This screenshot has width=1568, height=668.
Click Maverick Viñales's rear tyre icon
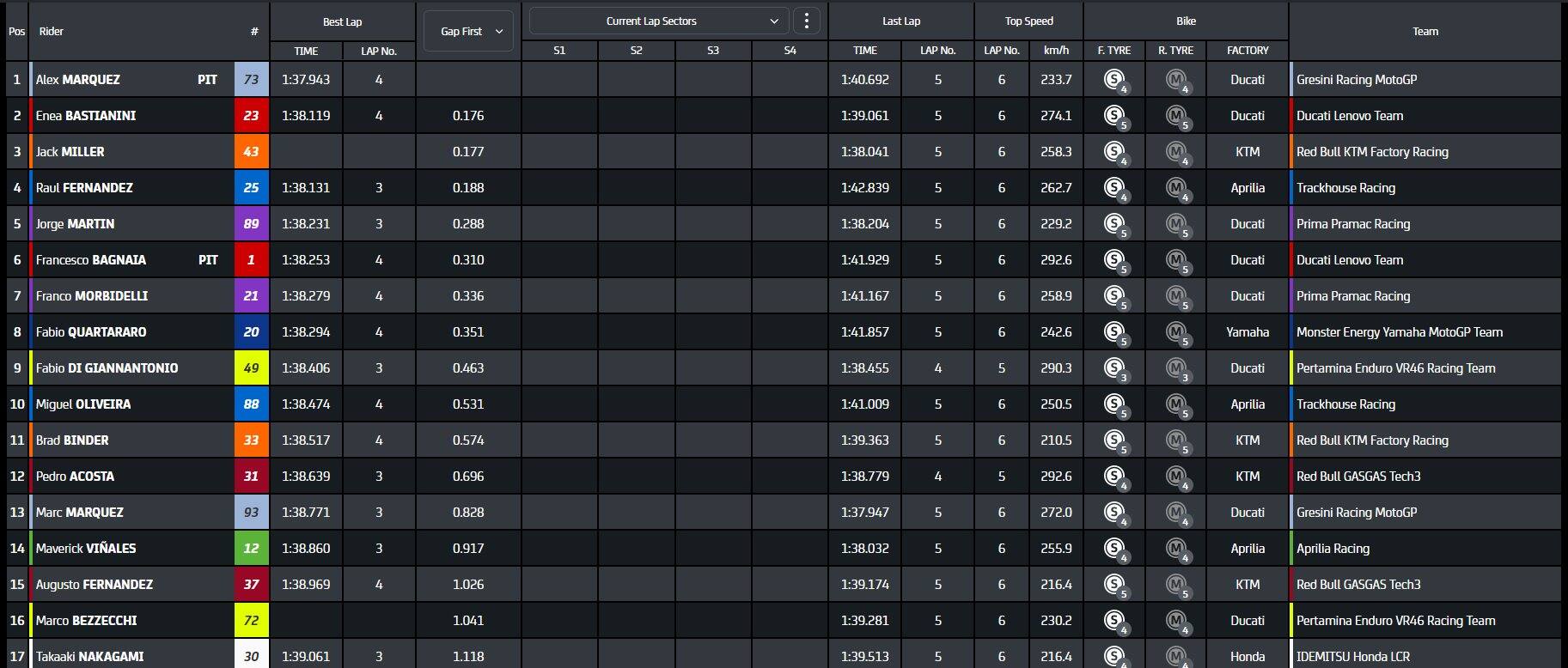(1175, 549)
